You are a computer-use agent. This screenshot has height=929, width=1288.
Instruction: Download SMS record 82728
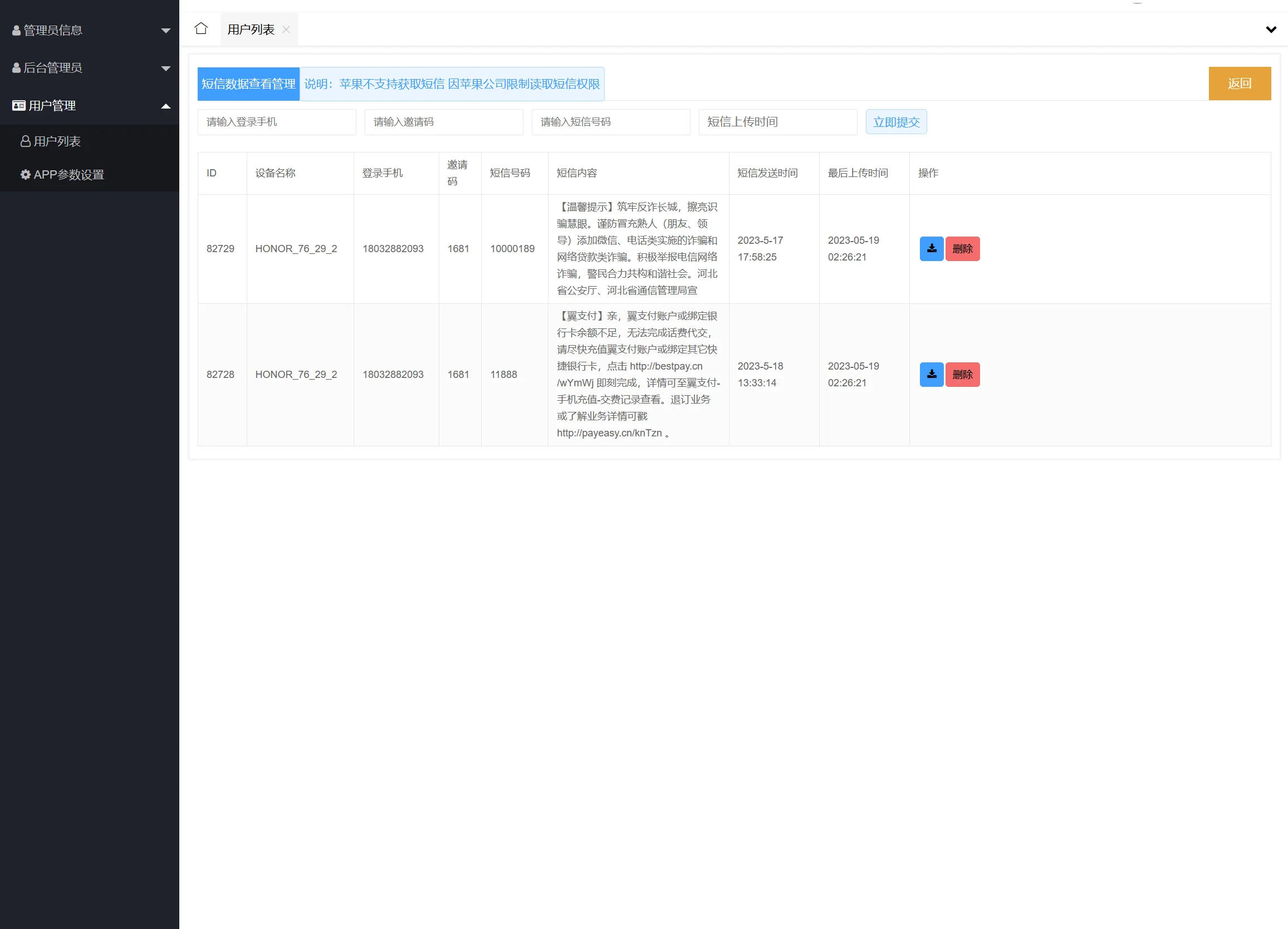(932, 375)
